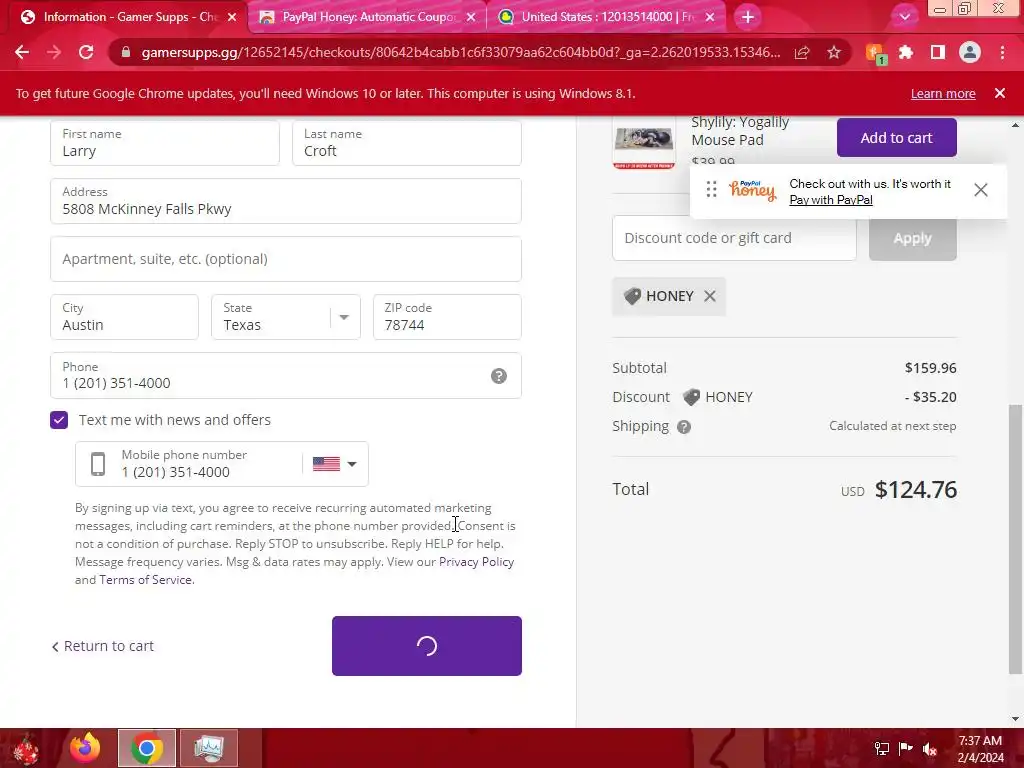Apply the discount code
Viewport: 1024px width, 768px height.
(x=912, y=238)
